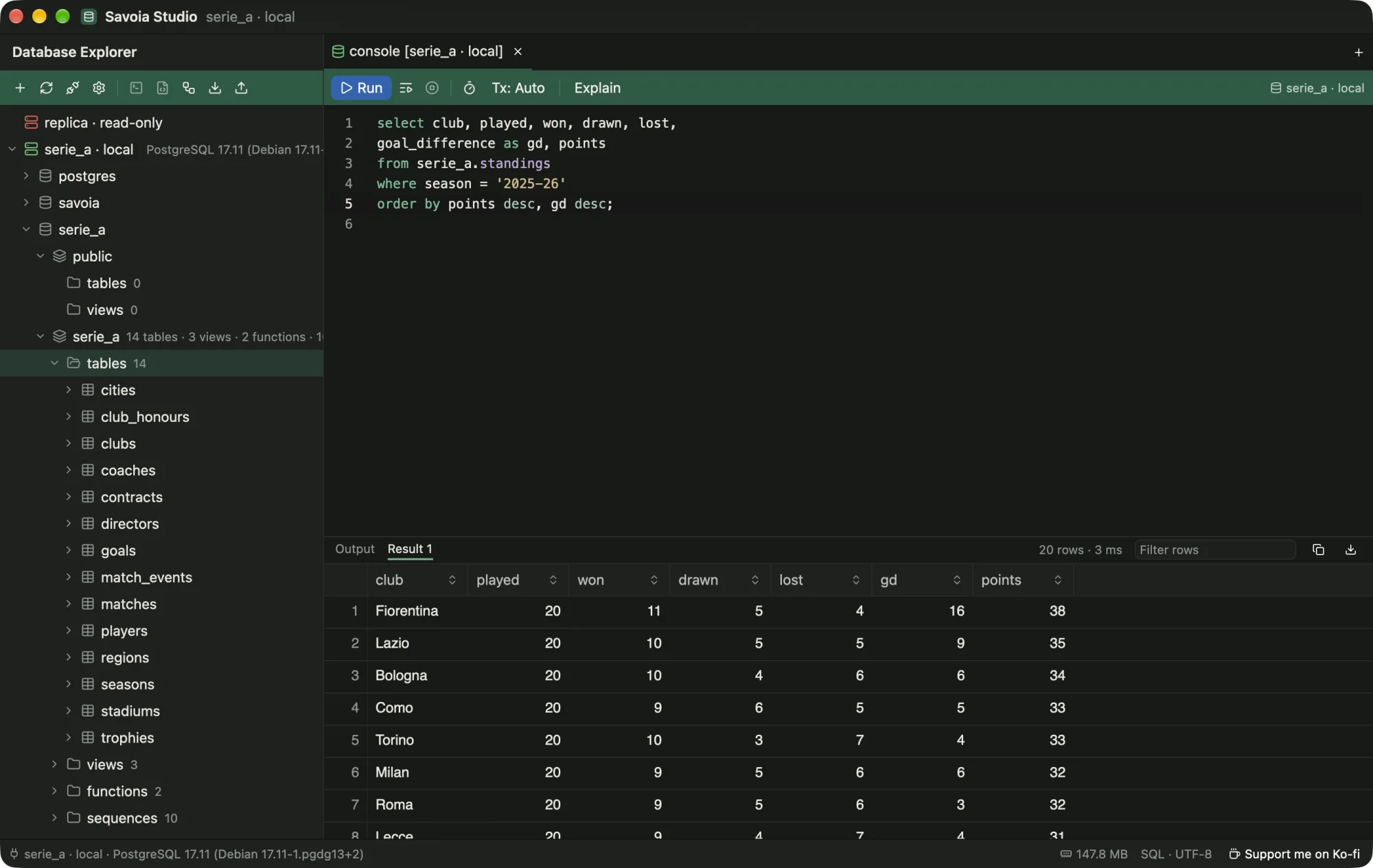Sort by the played column header

click(x=518, y=580)
